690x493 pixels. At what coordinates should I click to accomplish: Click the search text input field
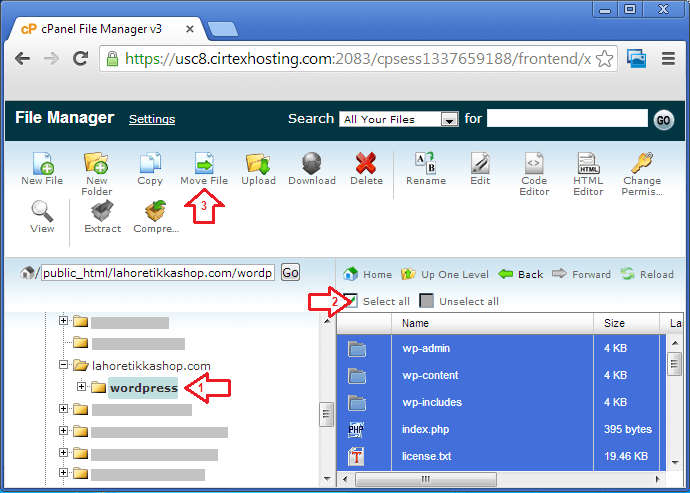click(567, 119)
